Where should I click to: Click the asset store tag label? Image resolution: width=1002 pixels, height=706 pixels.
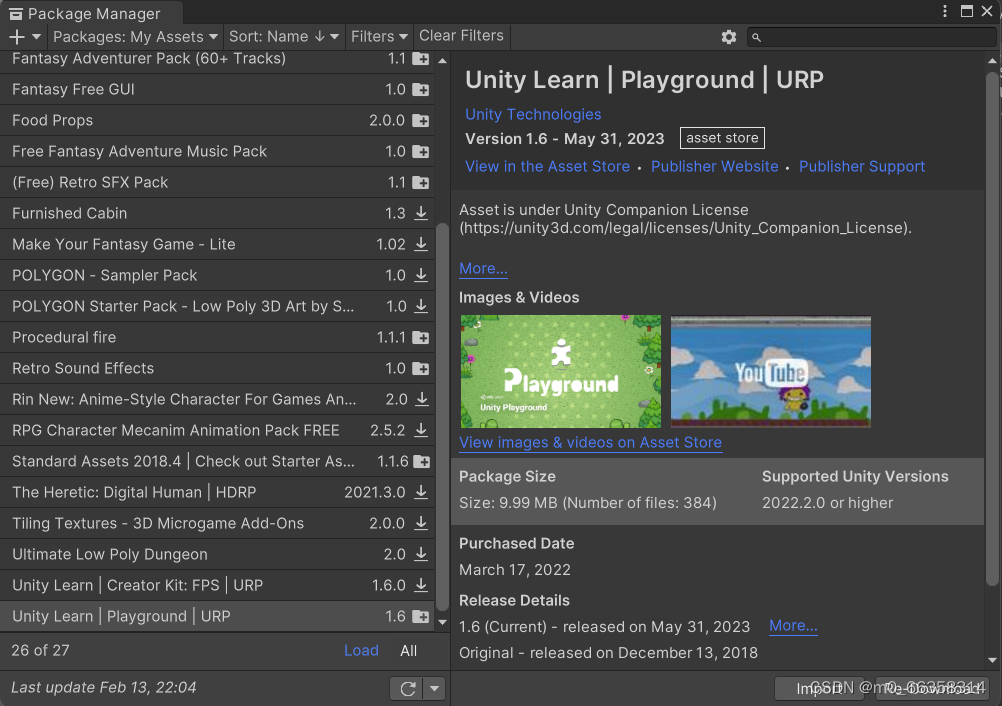pos(722,138)
